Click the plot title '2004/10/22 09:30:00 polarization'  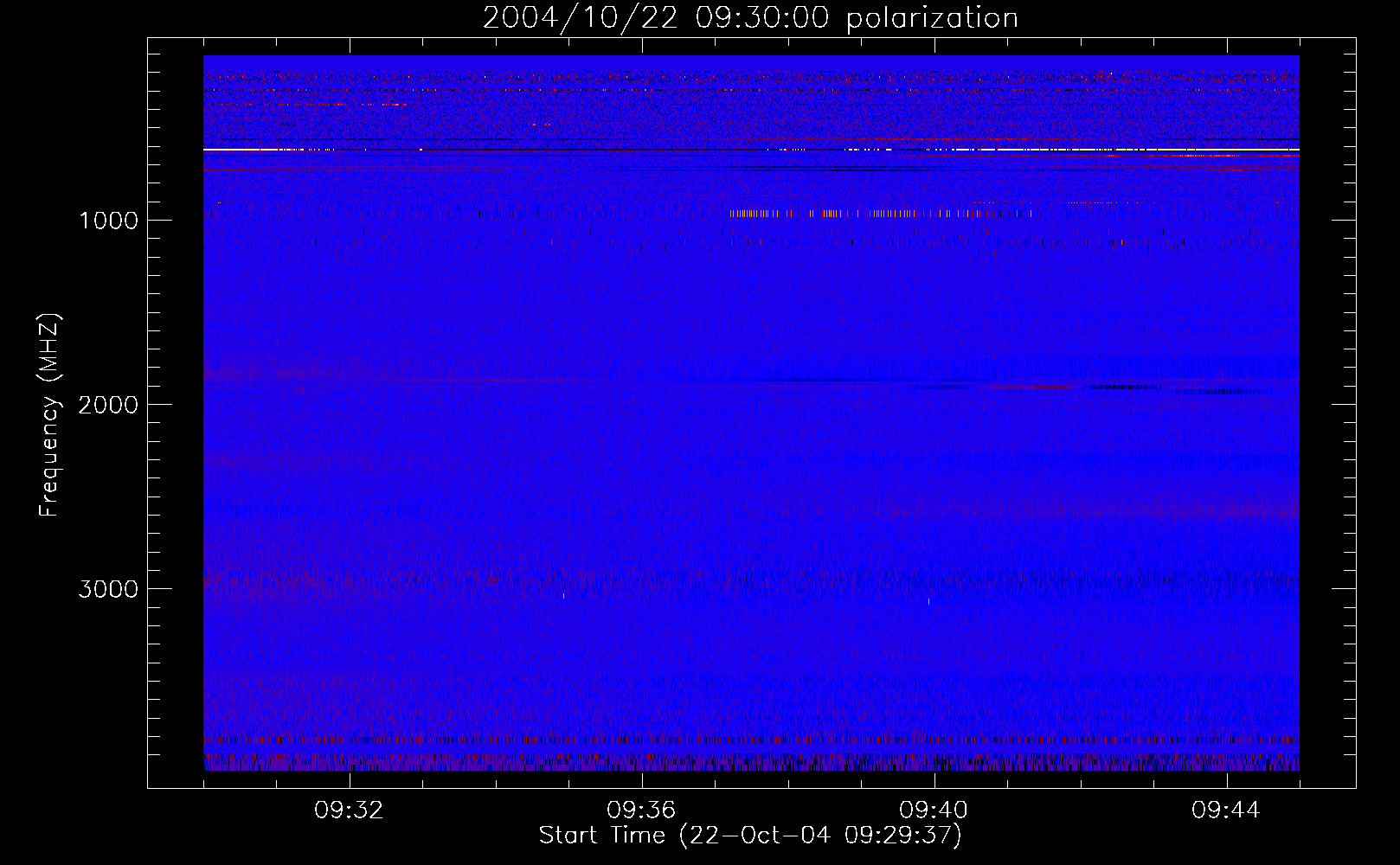(750, 18)
